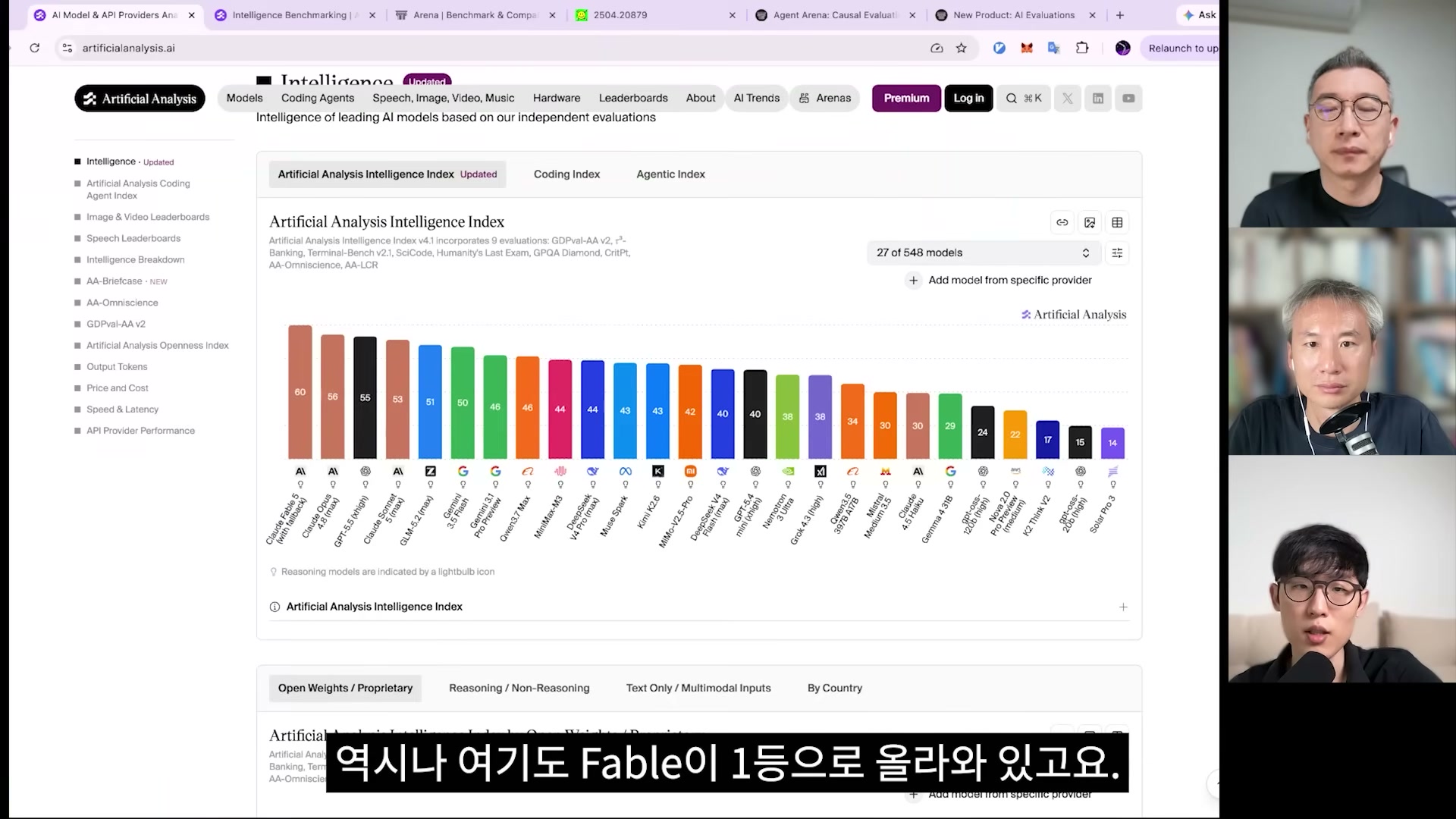This screenshot has width=1456, height=819.
Task: Click Add model from specific provider
Action: tap(999, 280)
